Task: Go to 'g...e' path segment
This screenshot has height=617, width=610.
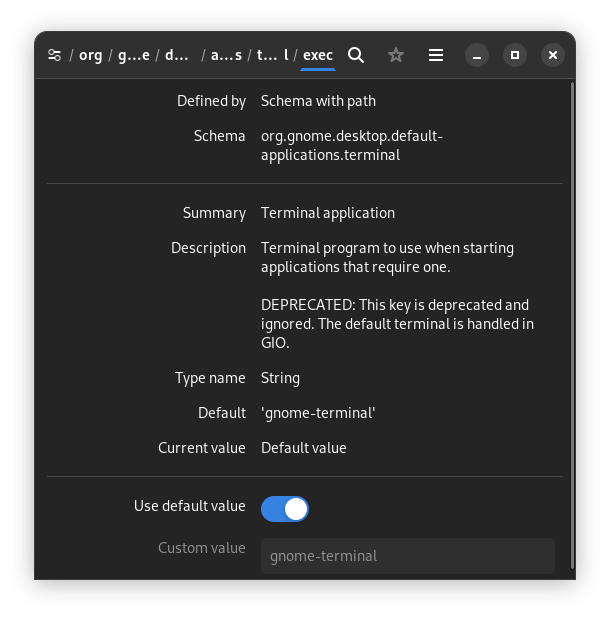Action: pyautogui.click(x=134, y=55)
